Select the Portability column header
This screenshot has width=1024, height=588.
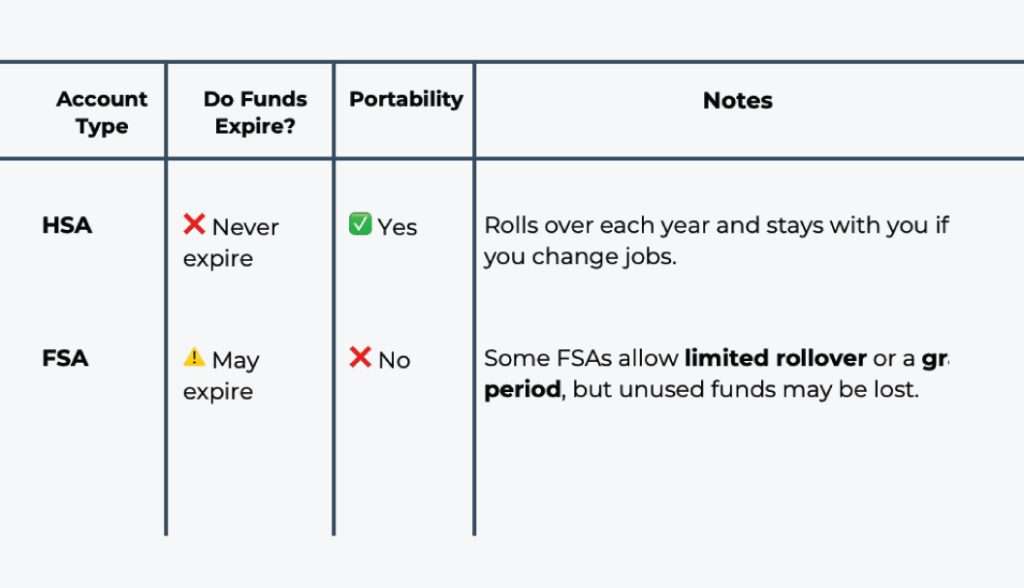(x=406, y=99)
